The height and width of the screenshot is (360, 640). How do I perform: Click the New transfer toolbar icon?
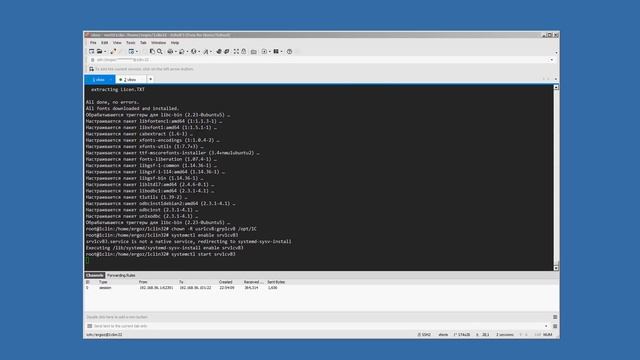tap(264, 51)
